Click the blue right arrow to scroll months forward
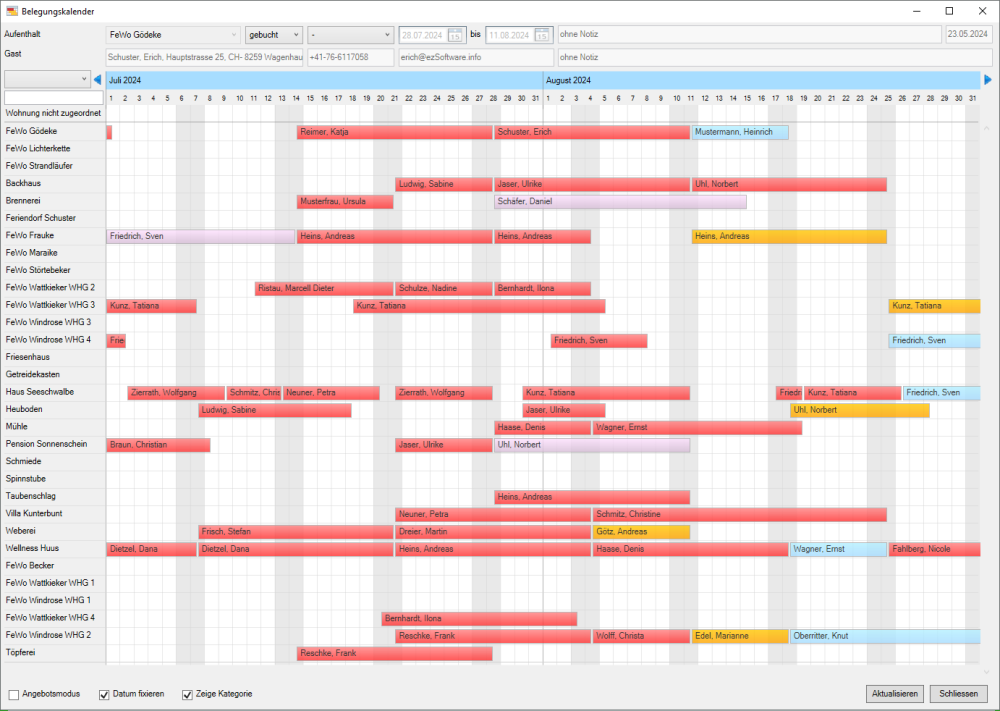Viewport: 1000px width, 711px height. (986, 79)
